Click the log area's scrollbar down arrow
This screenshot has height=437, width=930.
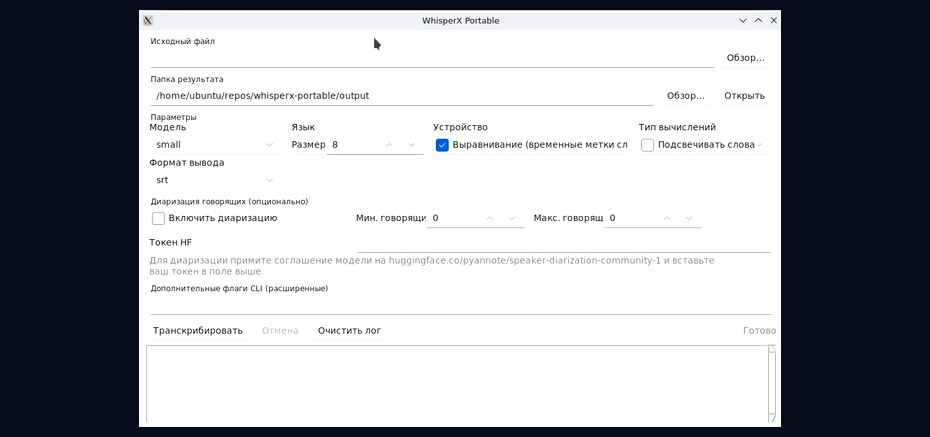click(x=772, y=419)
